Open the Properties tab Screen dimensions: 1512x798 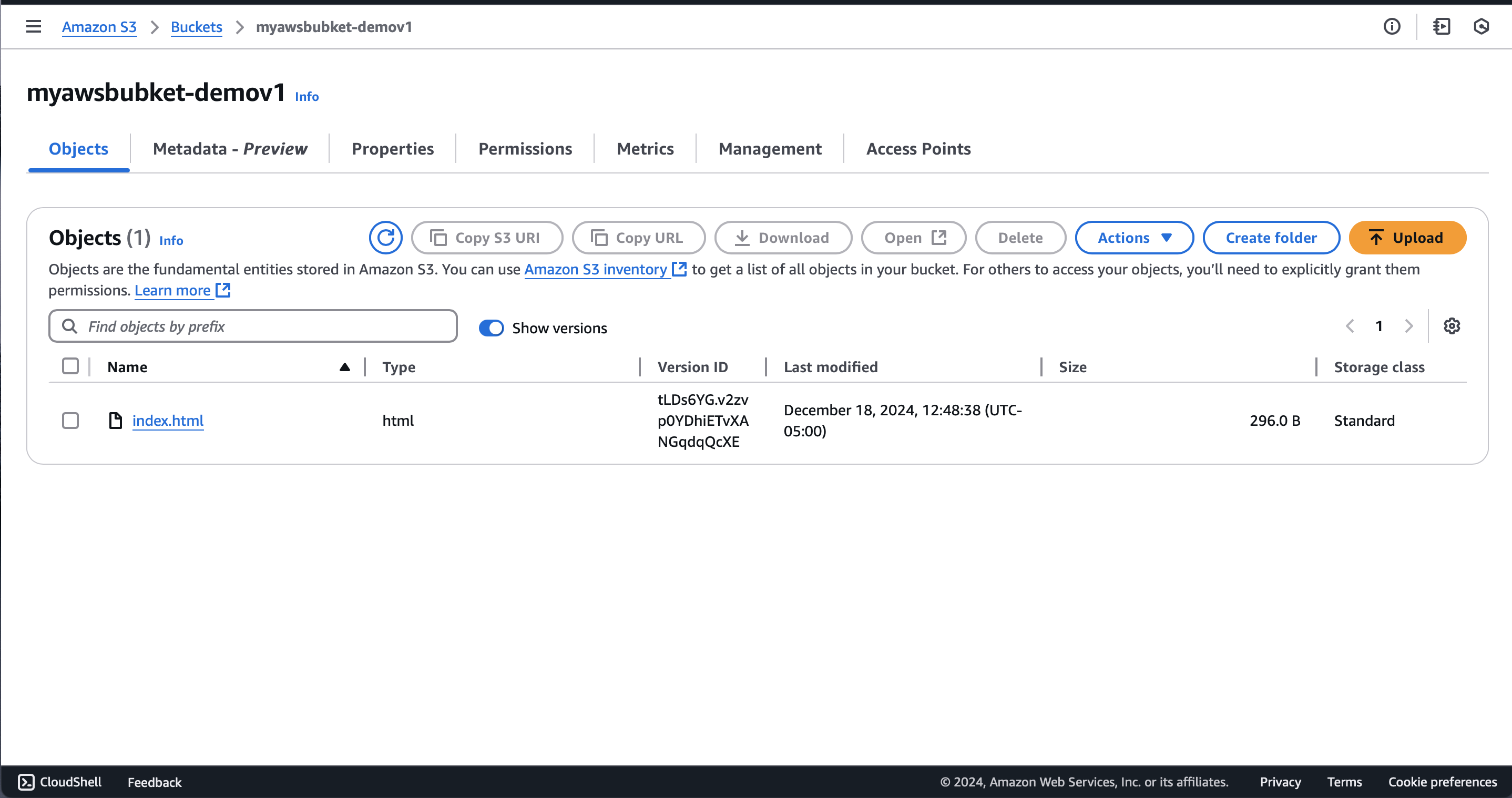point(393,149)
